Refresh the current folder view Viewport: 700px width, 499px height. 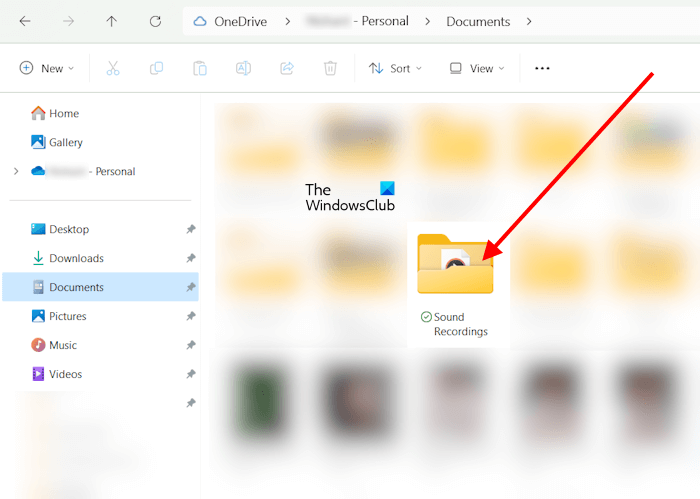(x=155, y=21)
